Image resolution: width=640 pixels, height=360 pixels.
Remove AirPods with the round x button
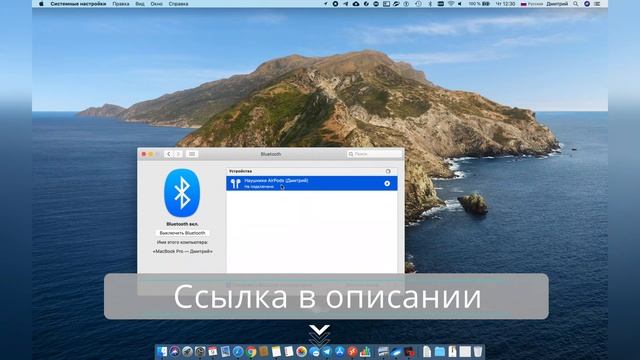(x=387, y=184)
